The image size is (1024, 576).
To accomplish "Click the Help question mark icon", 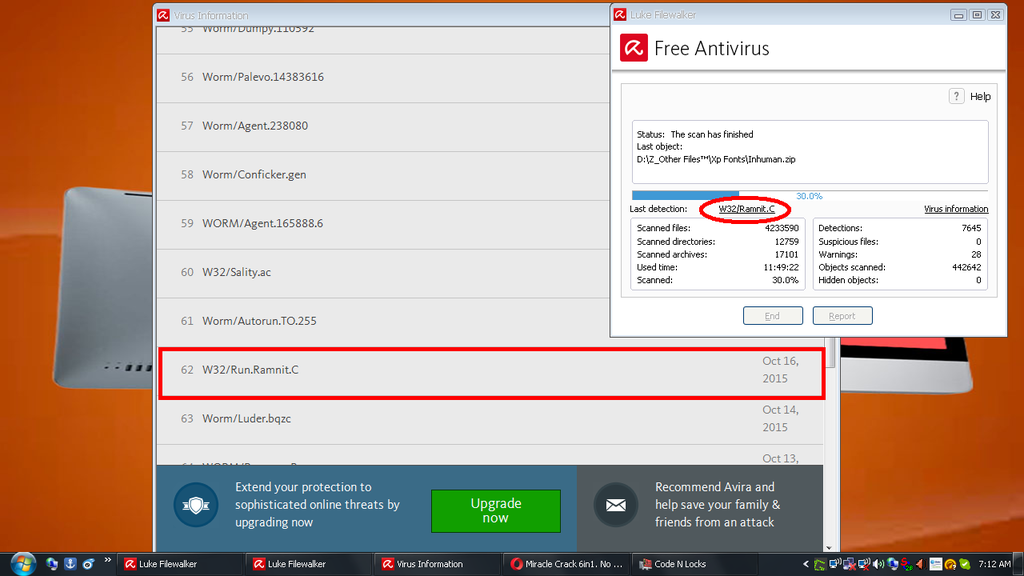I will click(956, 96).
